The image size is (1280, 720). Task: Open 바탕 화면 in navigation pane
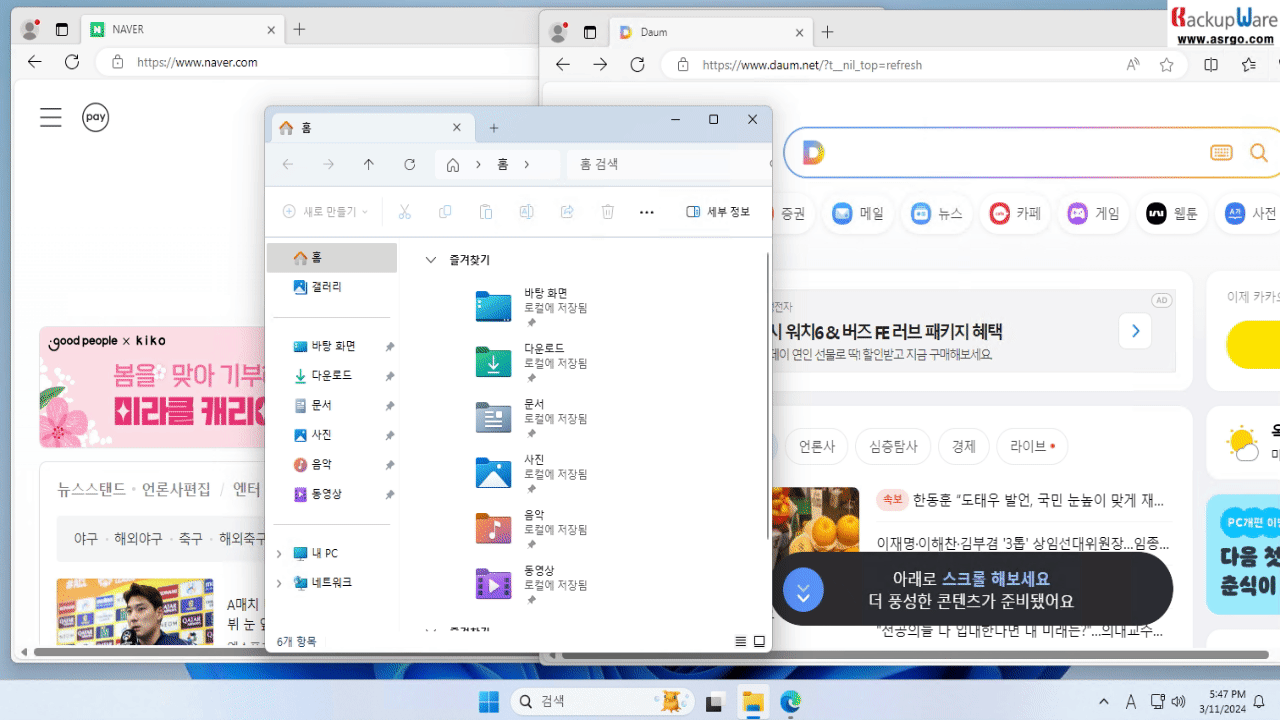[332, 346]
